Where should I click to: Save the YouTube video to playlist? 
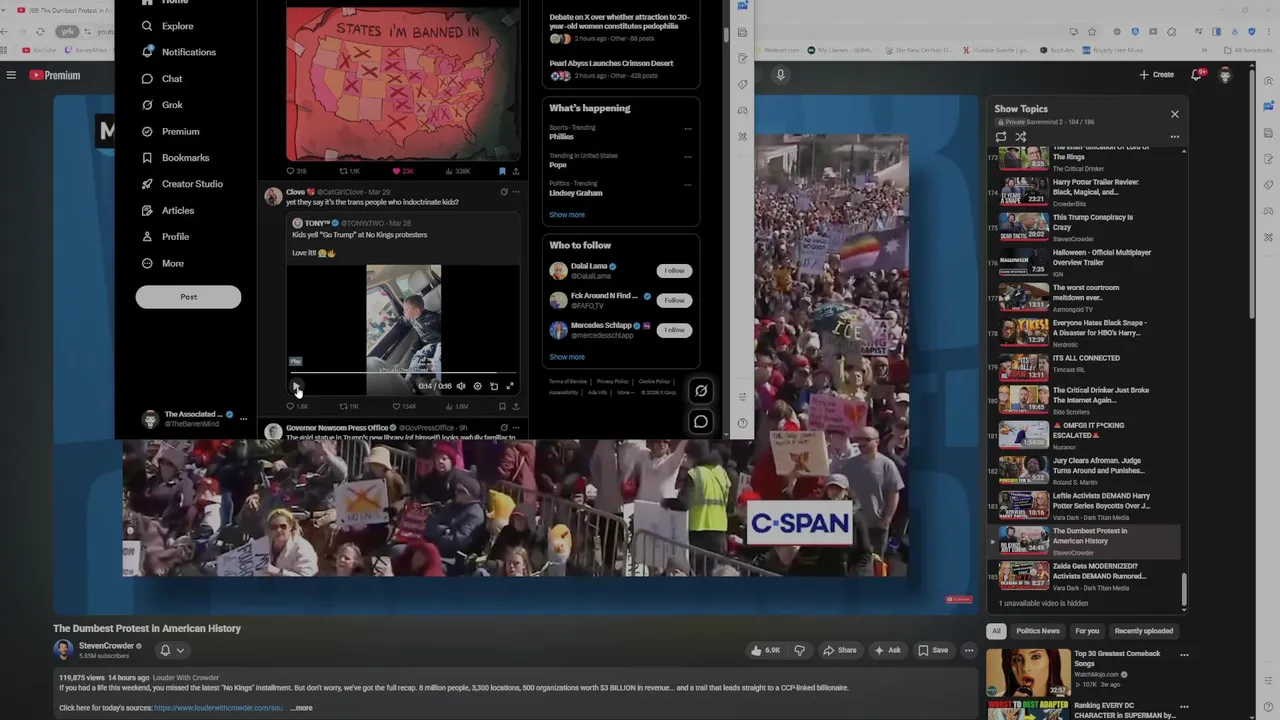(933, 650)
